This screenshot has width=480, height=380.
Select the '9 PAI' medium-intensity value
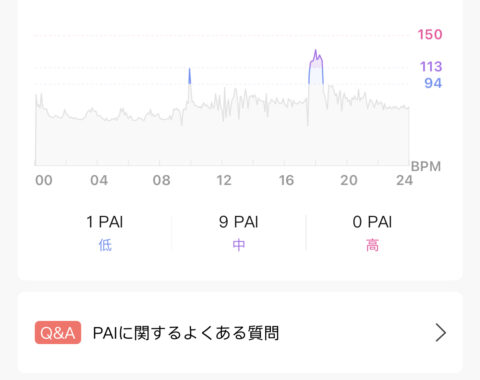point(239,222)
